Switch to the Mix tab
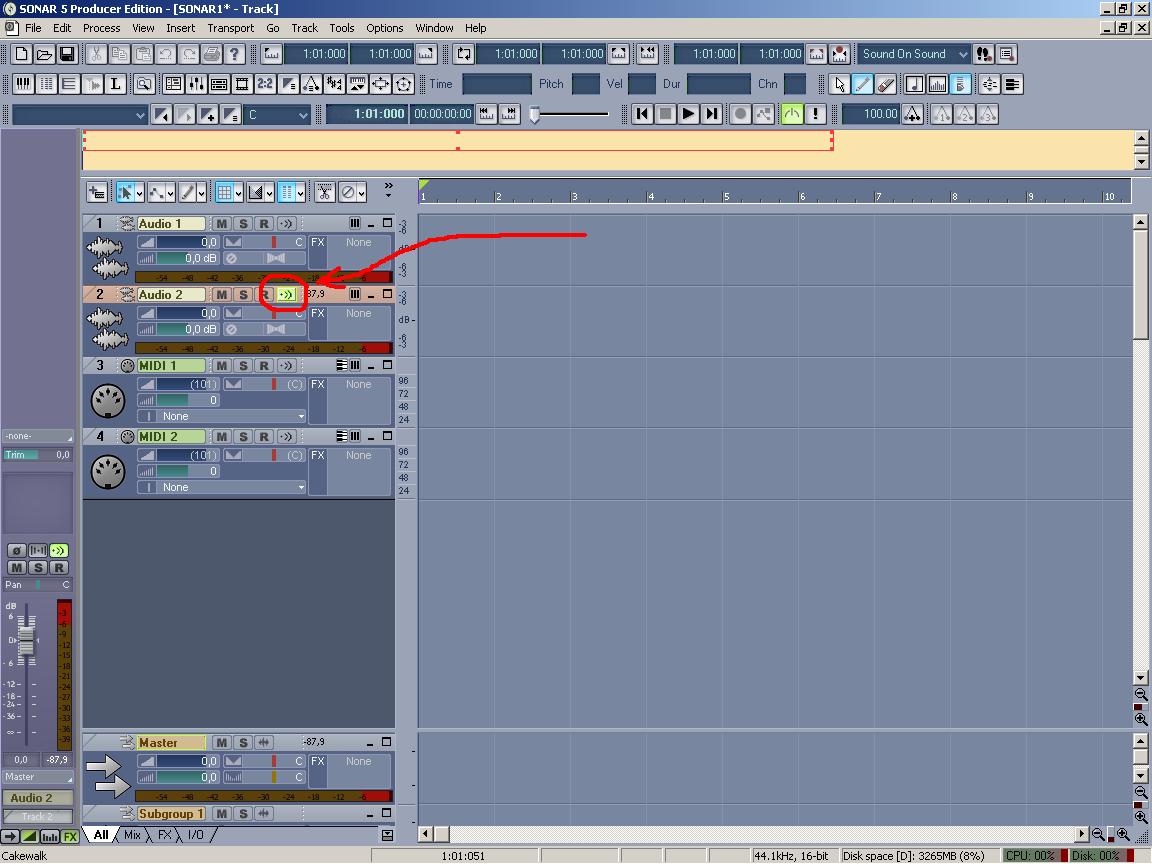The image size is (1152, 864). click(x=132, y=835)
